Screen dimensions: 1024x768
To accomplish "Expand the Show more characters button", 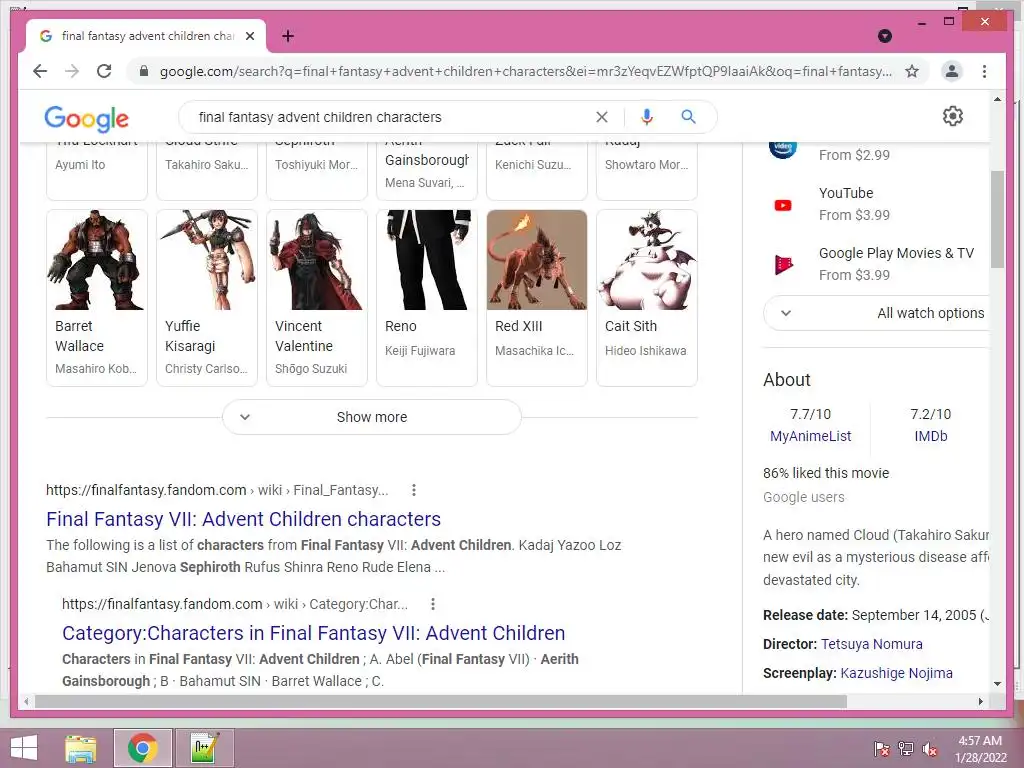I will click(372, 417).
